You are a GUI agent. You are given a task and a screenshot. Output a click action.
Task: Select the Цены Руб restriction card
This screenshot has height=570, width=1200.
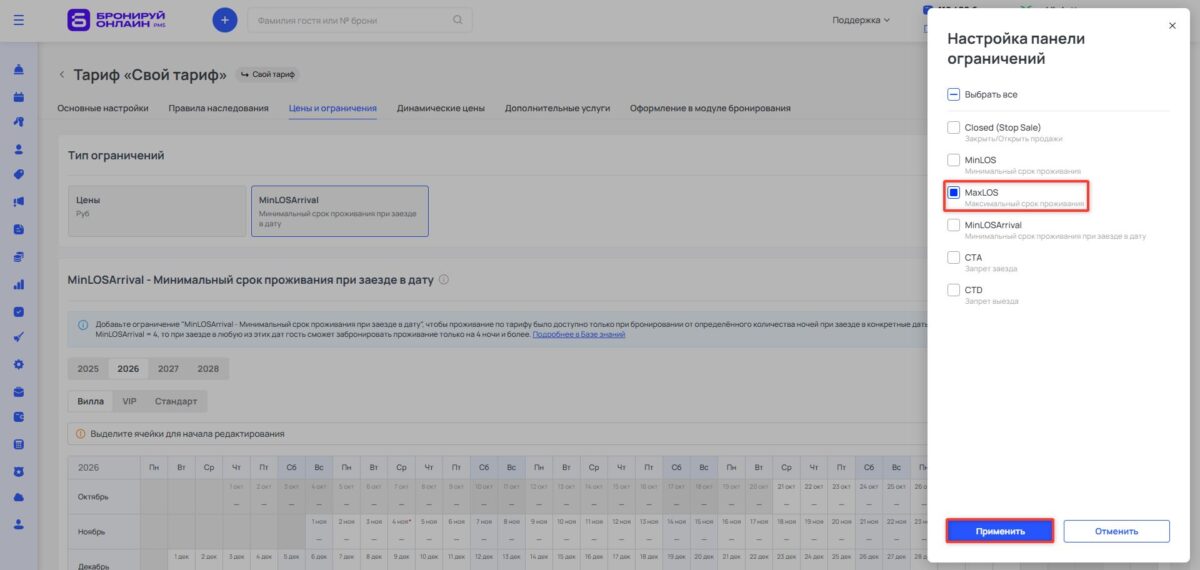point(156,211)
